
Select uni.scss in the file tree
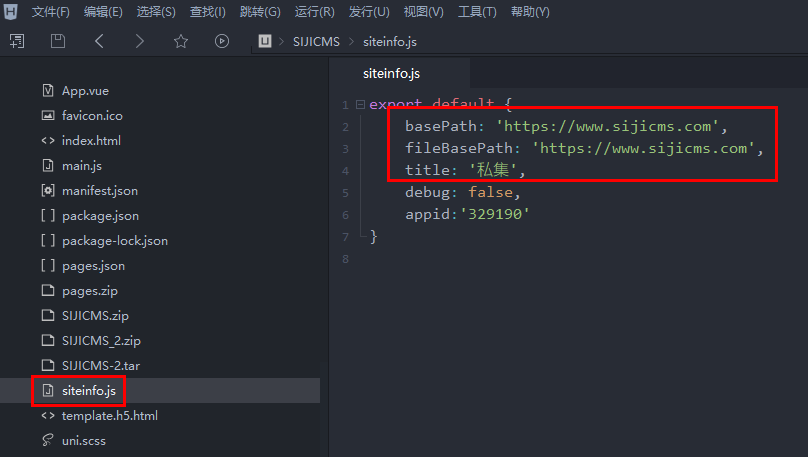point(83,441)
